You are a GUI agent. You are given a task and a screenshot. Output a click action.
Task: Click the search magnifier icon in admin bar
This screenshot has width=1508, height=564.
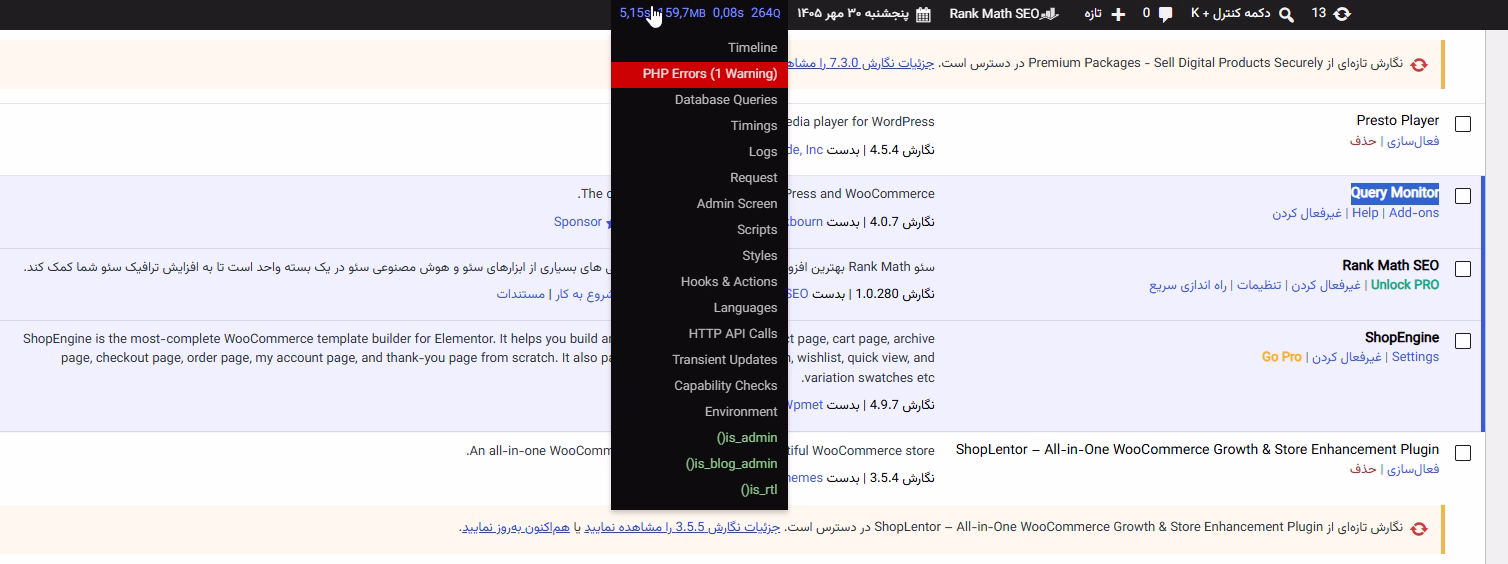(1286, 14)
